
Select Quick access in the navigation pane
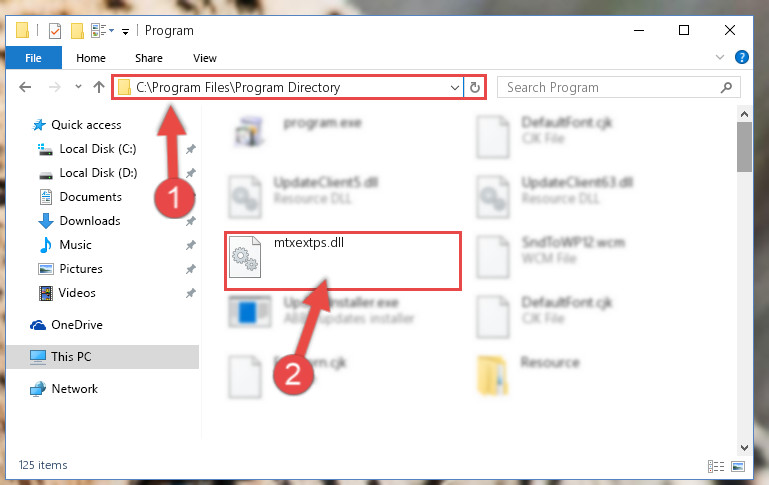(x=86, y=125)
